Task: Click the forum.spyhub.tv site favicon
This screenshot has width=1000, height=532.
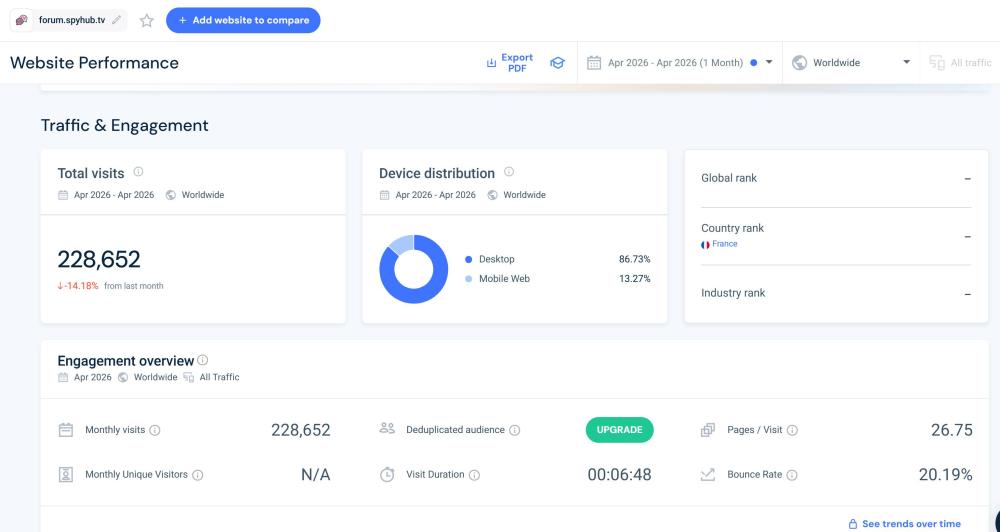Action: coord(22,20)
